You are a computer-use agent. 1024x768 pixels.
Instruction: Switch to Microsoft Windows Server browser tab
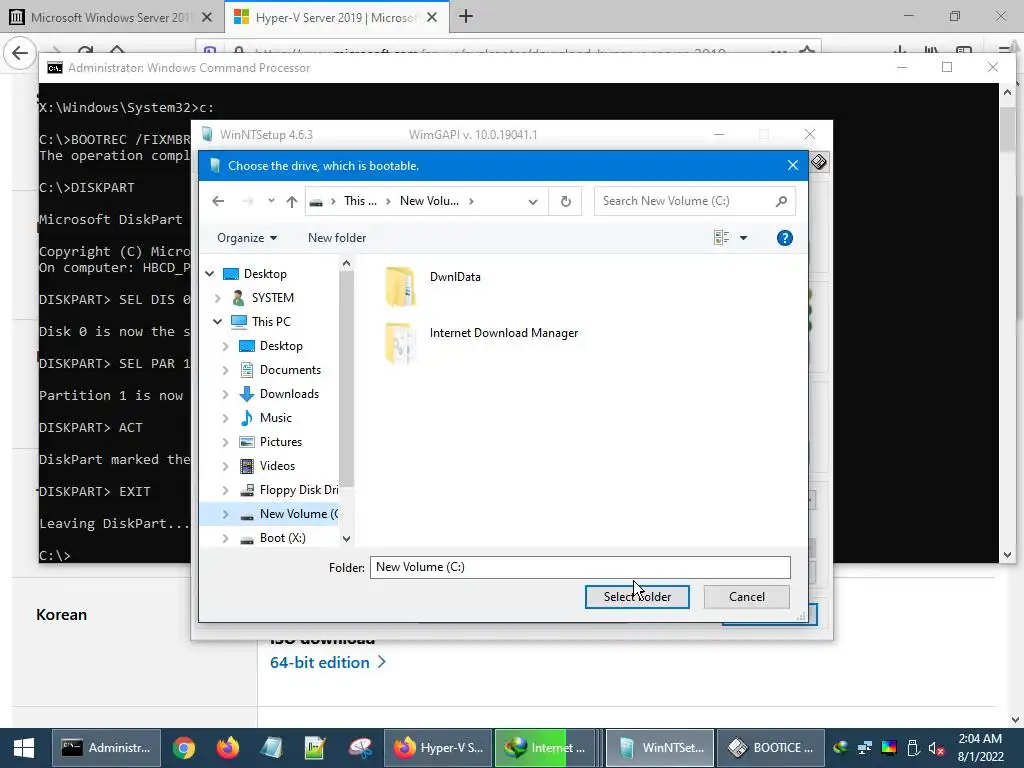(x=111, y=17)
